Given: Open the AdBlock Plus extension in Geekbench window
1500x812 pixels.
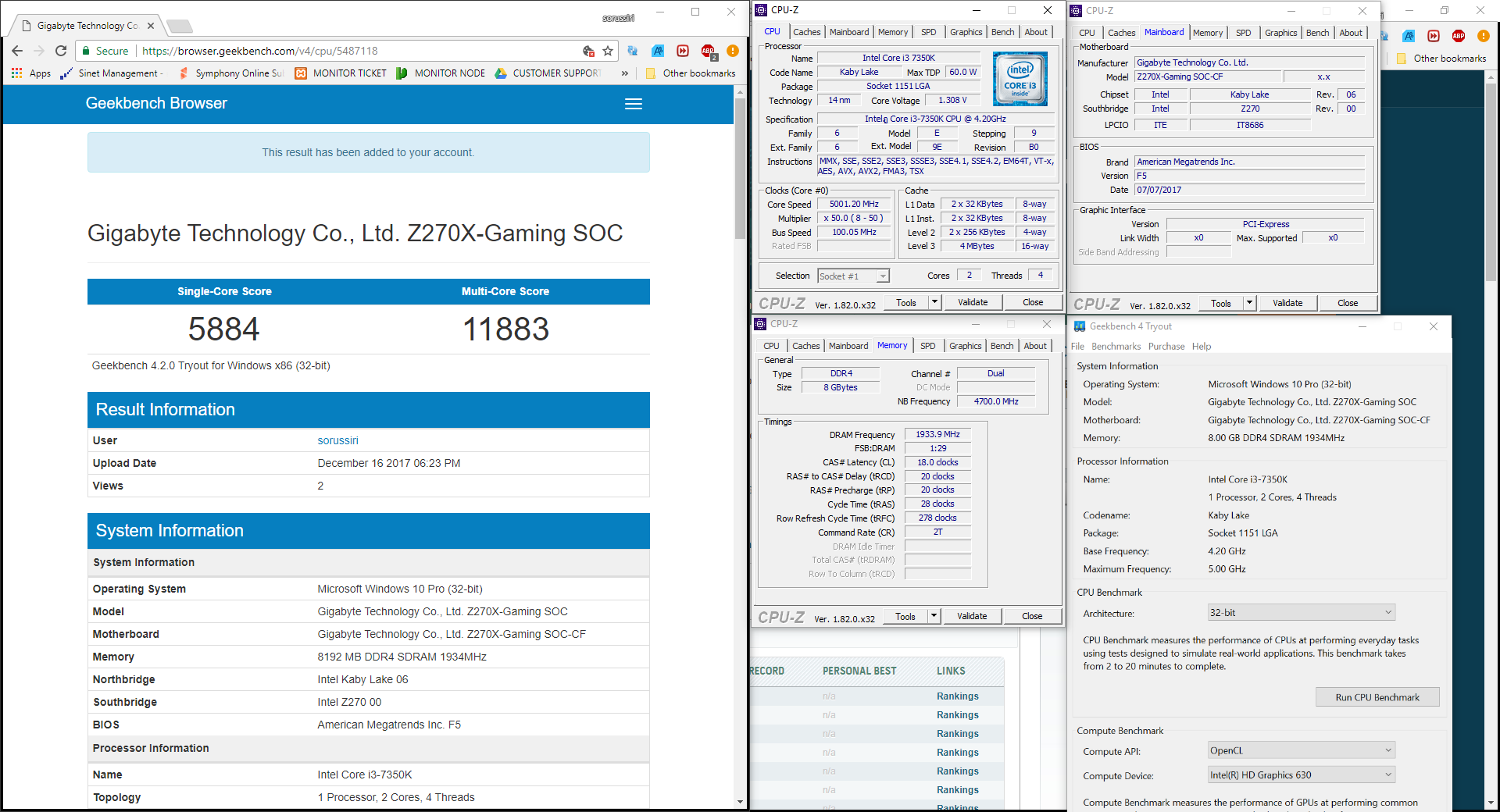Looking at the screenshot, I should [x=709, y=52].
